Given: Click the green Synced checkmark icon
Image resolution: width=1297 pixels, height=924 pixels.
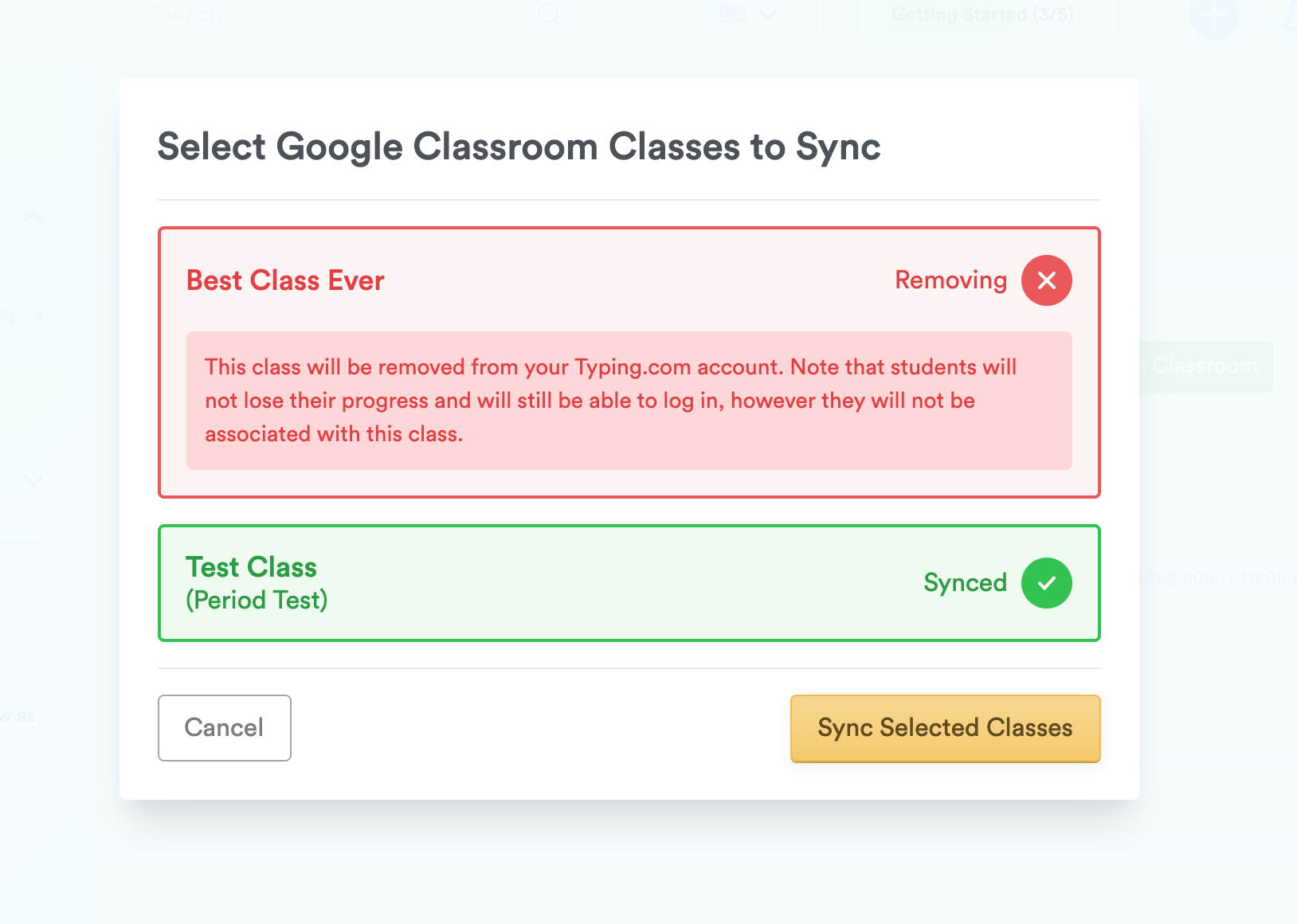Looking at the screenshot, I should (x=1046, y=583).
